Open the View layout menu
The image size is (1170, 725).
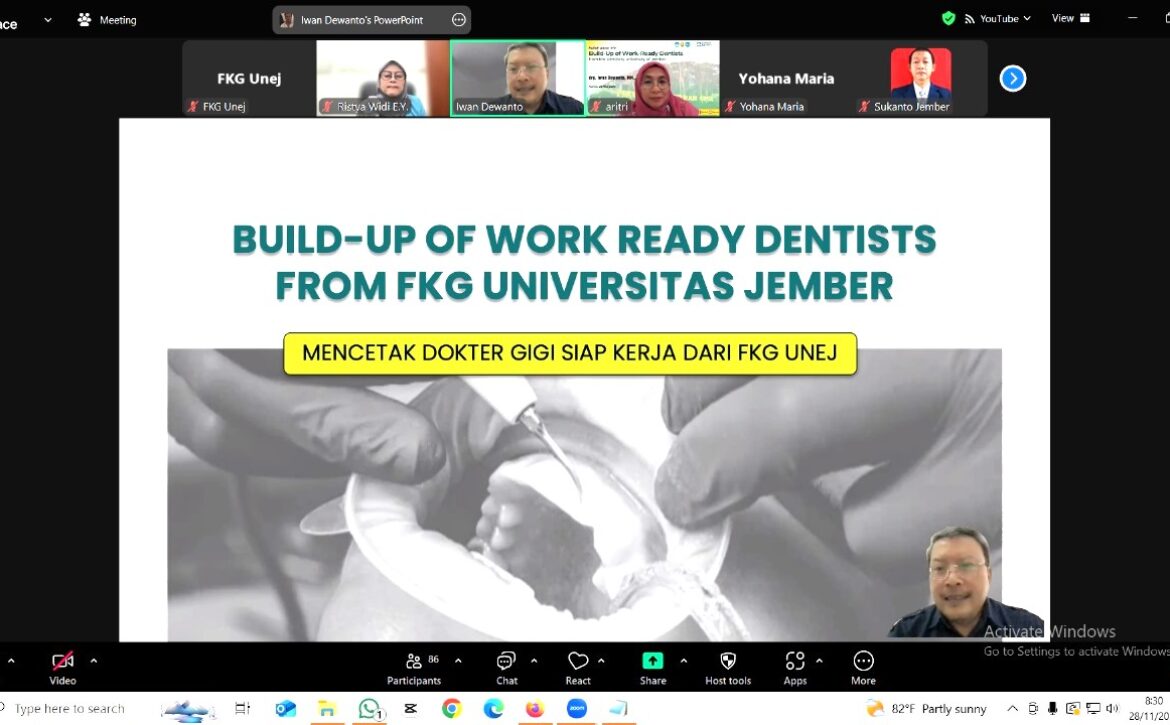[1071, 19]
